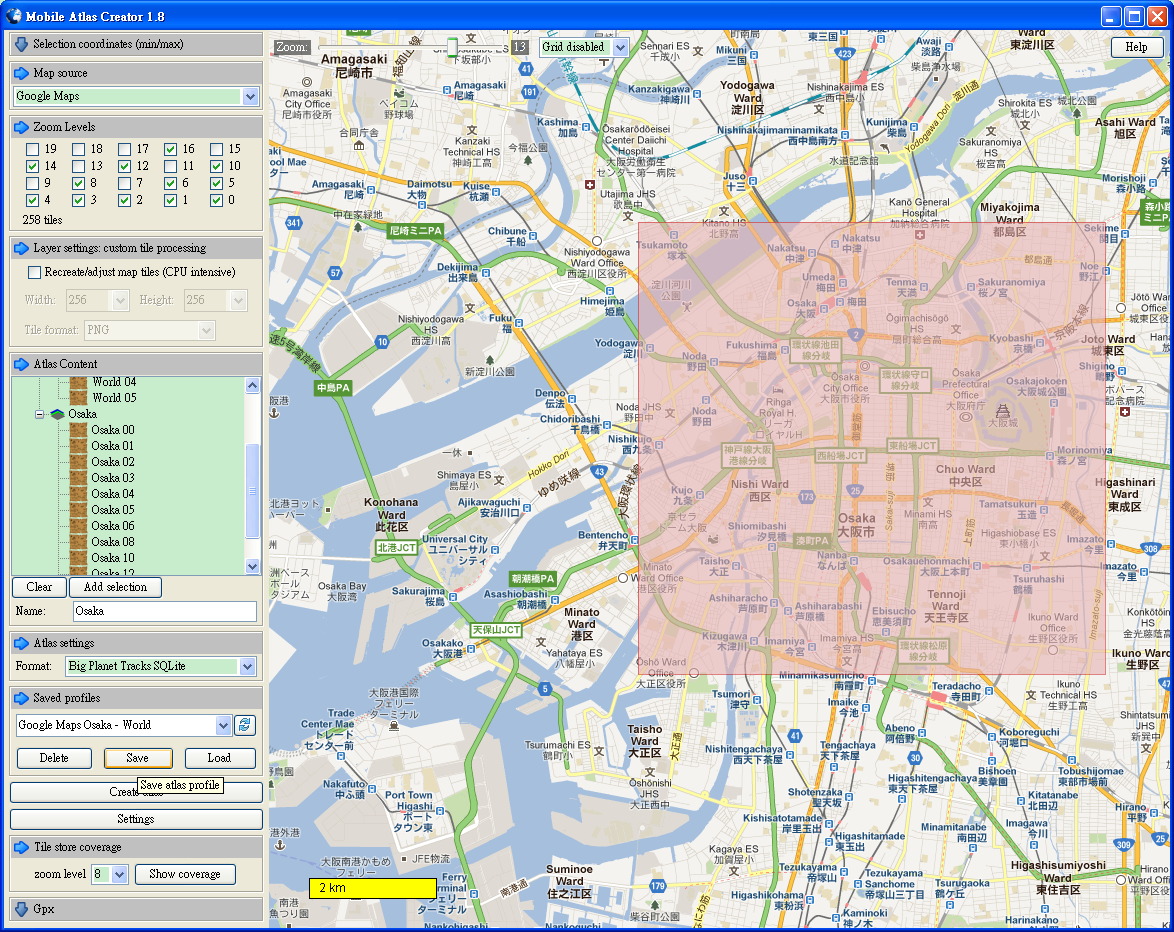
Task: Open the tile Height dropdown
Action: point(238,301)
